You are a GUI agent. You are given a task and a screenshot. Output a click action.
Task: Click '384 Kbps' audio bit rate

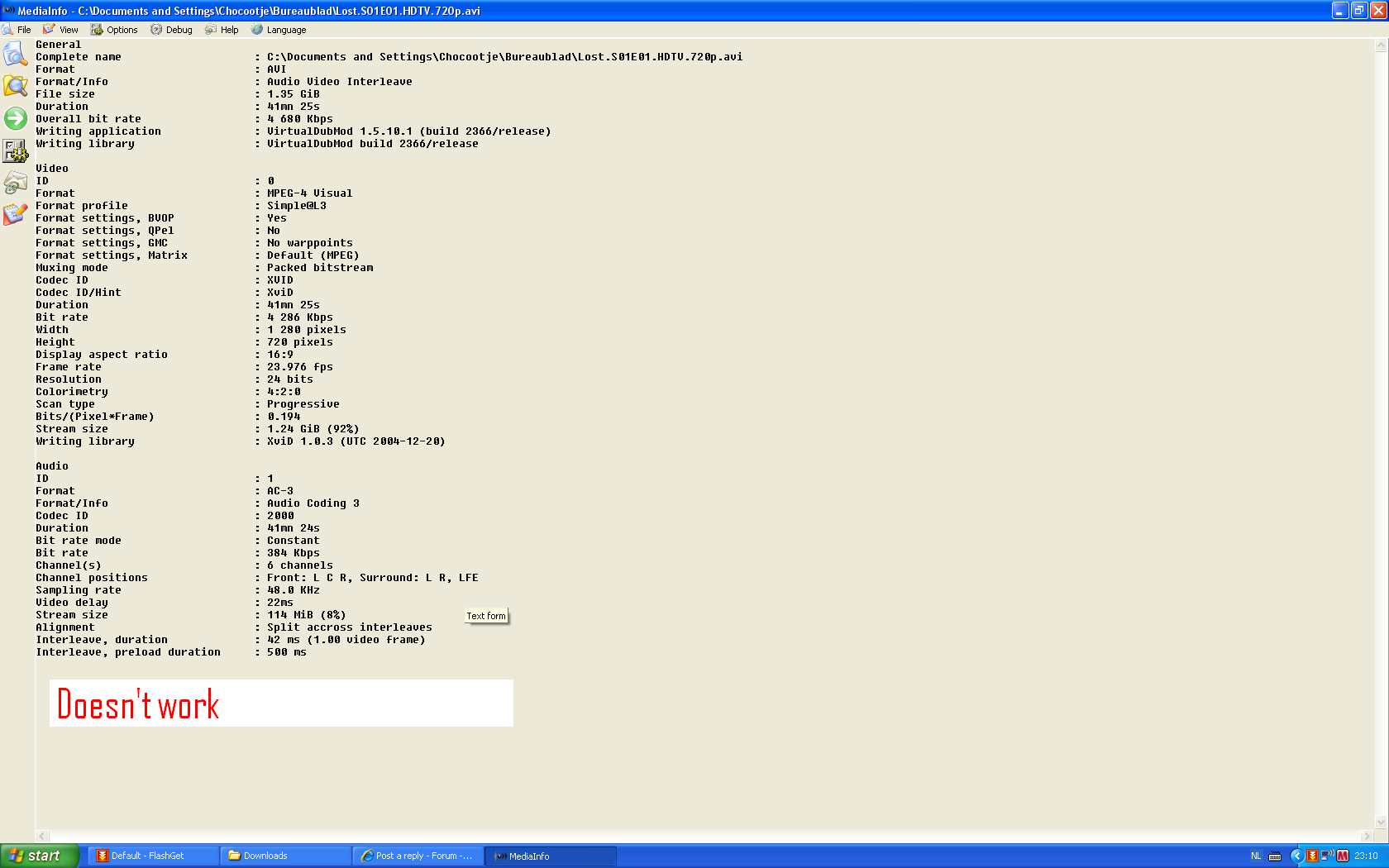click(293, 553)
